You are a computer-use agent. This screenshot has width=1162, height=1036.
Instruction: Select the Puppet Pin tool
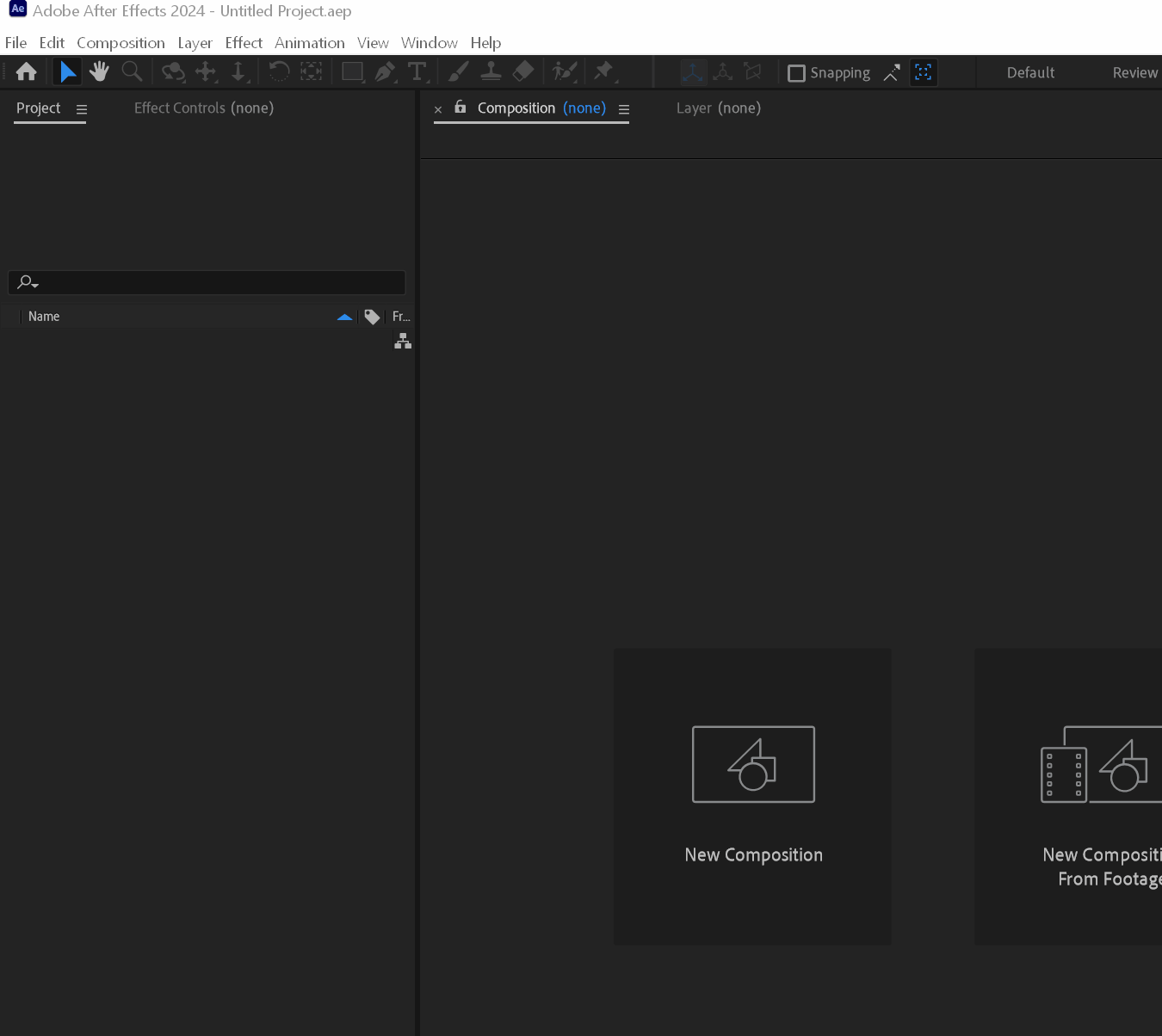(604, 71)
